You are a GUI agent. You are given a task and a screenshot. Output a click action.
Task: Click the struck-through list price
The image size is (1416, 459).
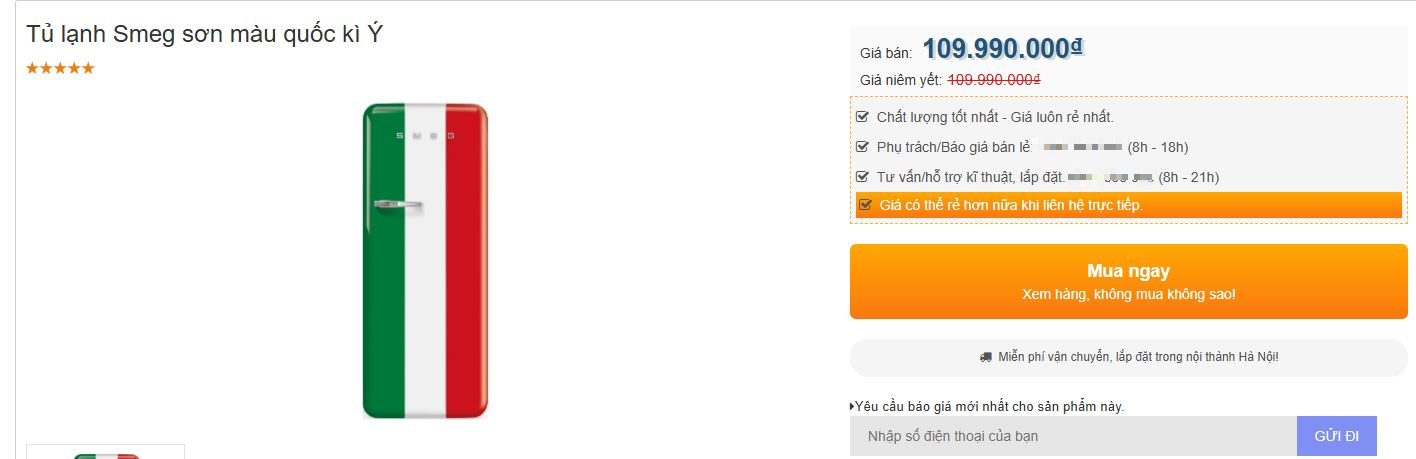point(994,79)
